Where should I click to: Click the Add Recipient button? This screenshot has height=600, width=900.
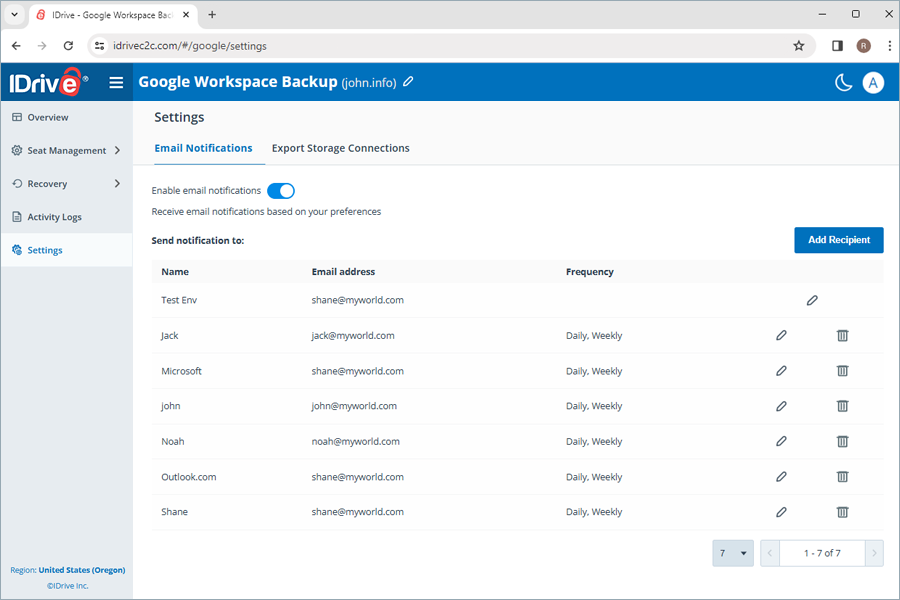coord(838,240)
